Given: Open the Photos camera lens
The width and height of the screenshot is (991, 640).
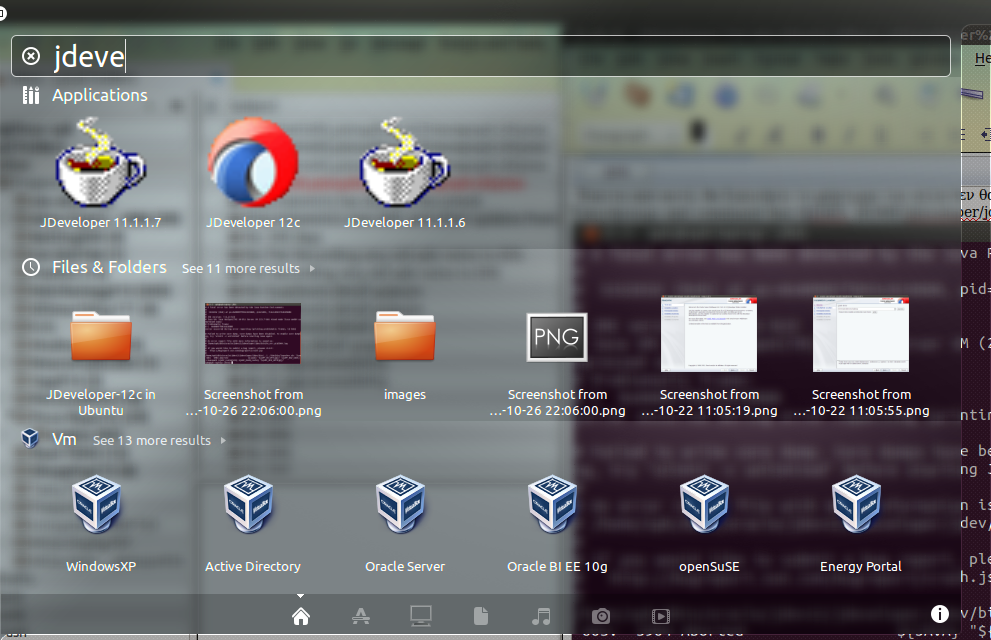Looking at the screenshot, I should [601, 616].
